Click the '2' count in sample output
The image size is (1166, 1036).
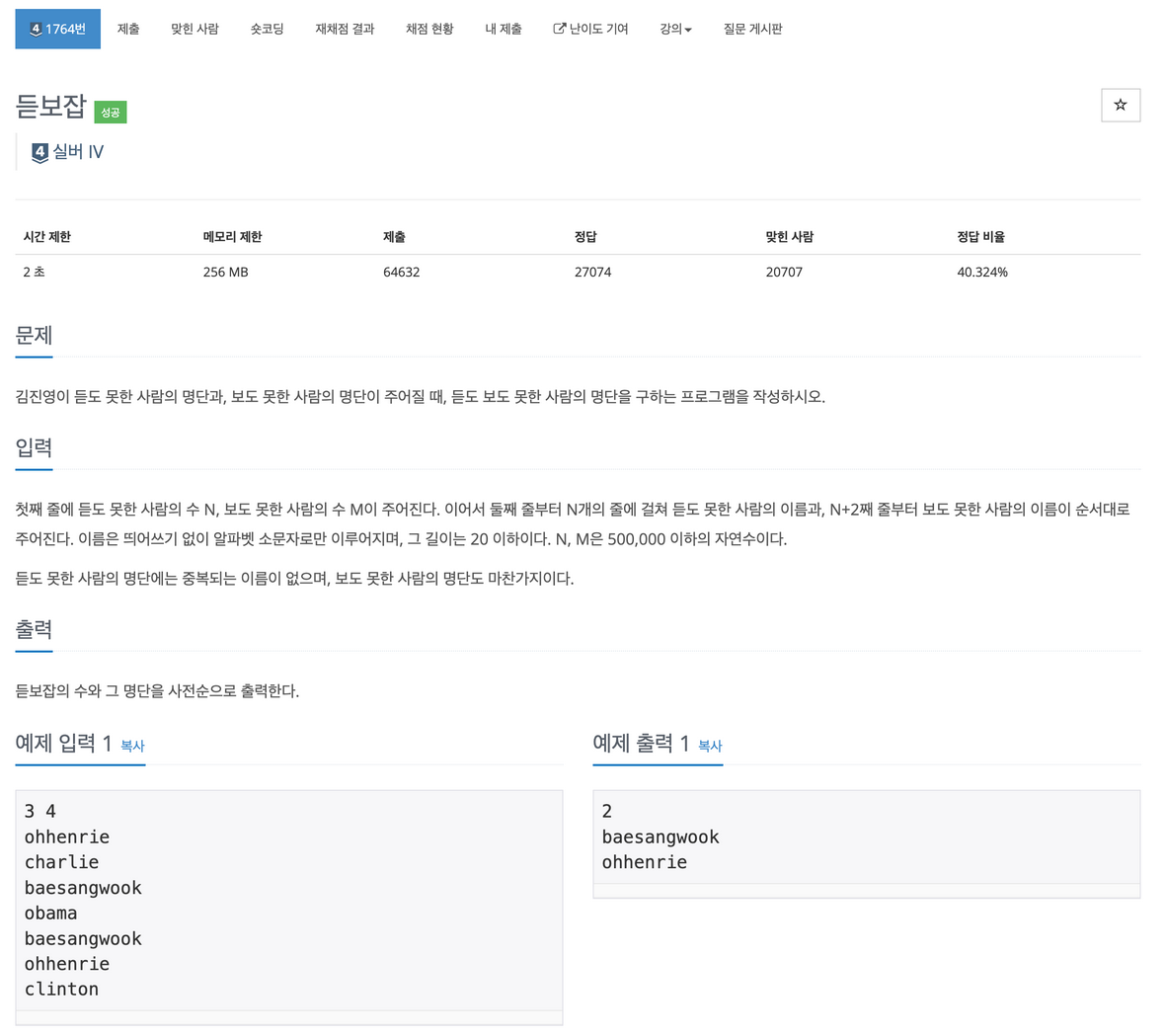point(607,812)
